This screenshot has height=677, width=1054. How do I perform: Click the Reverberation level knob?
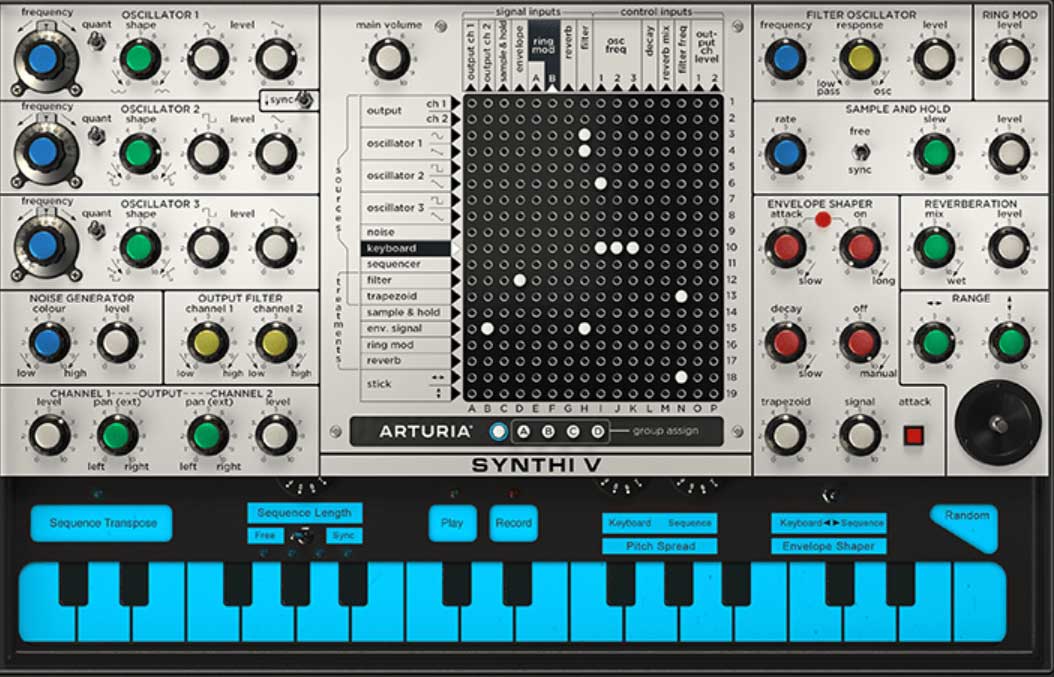(x=1009, y=247)
